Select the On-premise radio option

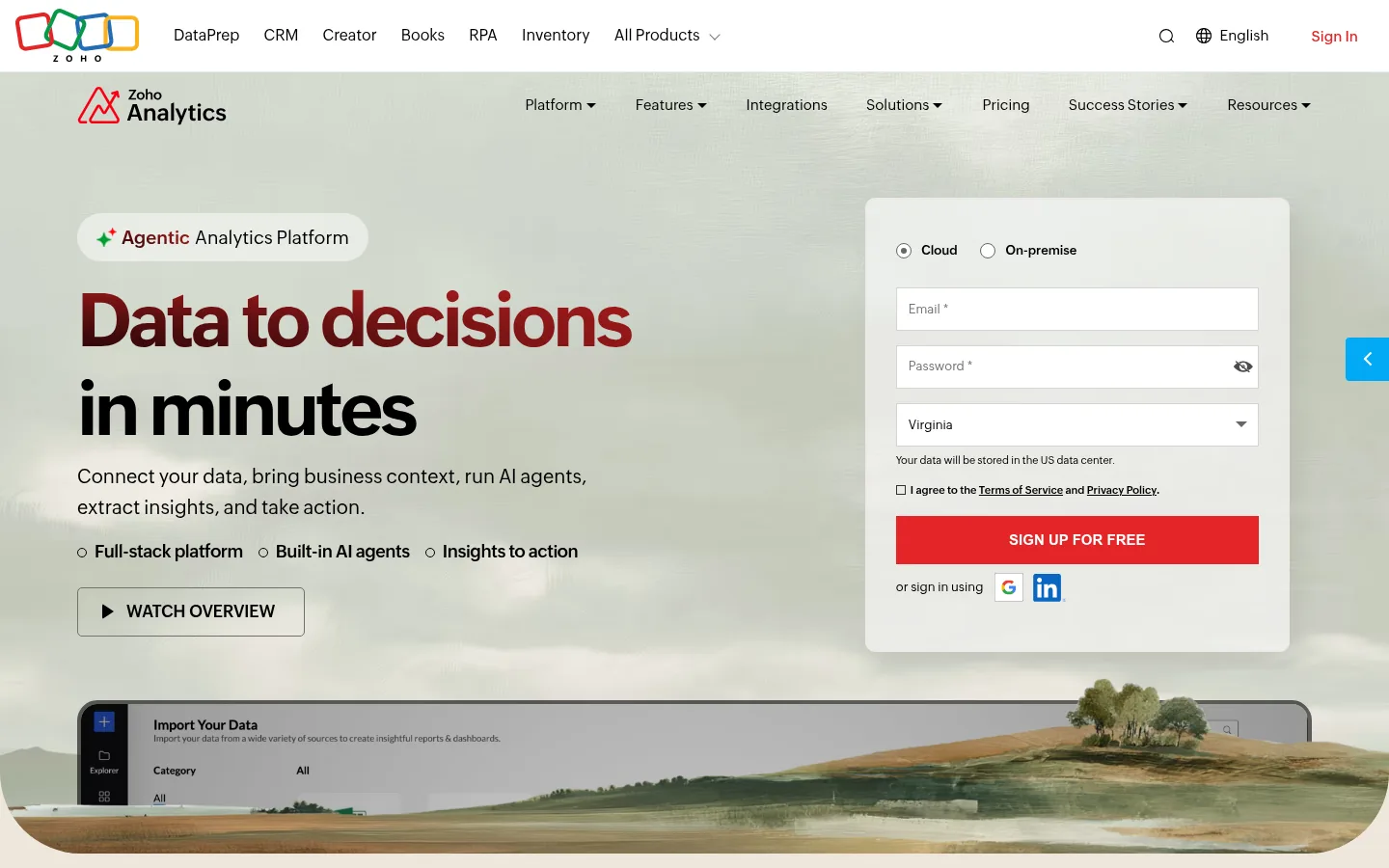tap(988, 251)
